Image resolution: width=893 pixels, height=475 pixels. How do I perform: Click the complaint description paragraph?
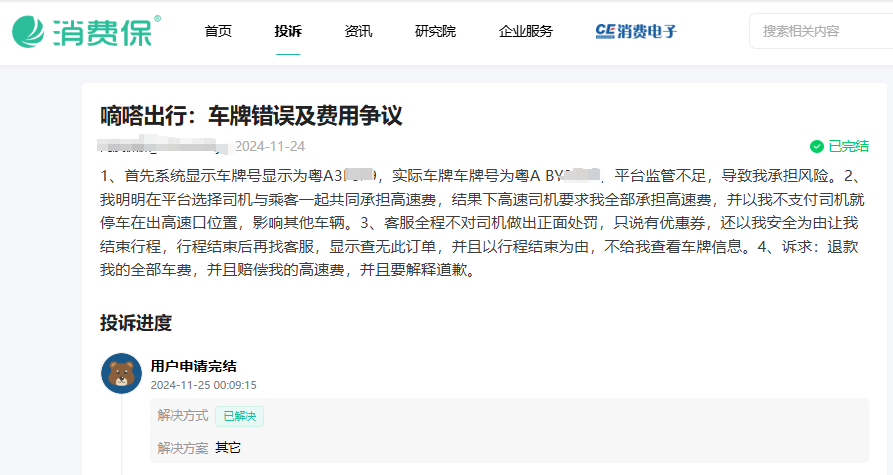click(483, 223)
